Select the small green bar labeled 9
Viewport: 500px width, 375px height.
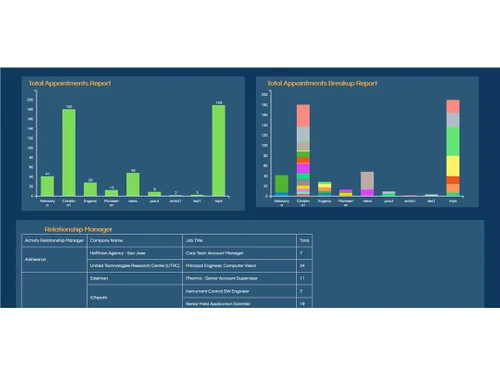click(x=154, y=194)
